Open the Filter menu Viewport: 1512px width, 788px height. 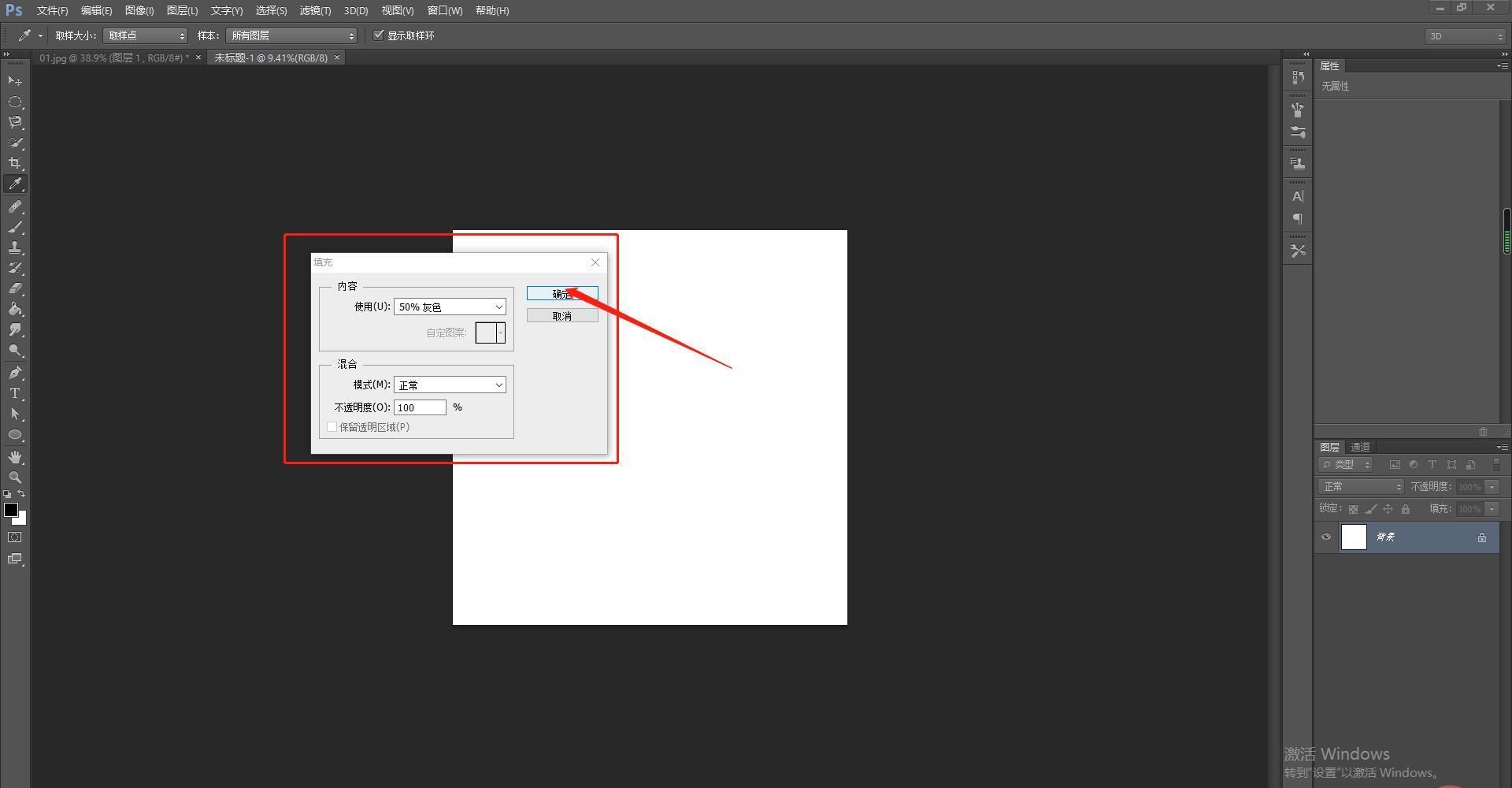click(x=315, y=10)
